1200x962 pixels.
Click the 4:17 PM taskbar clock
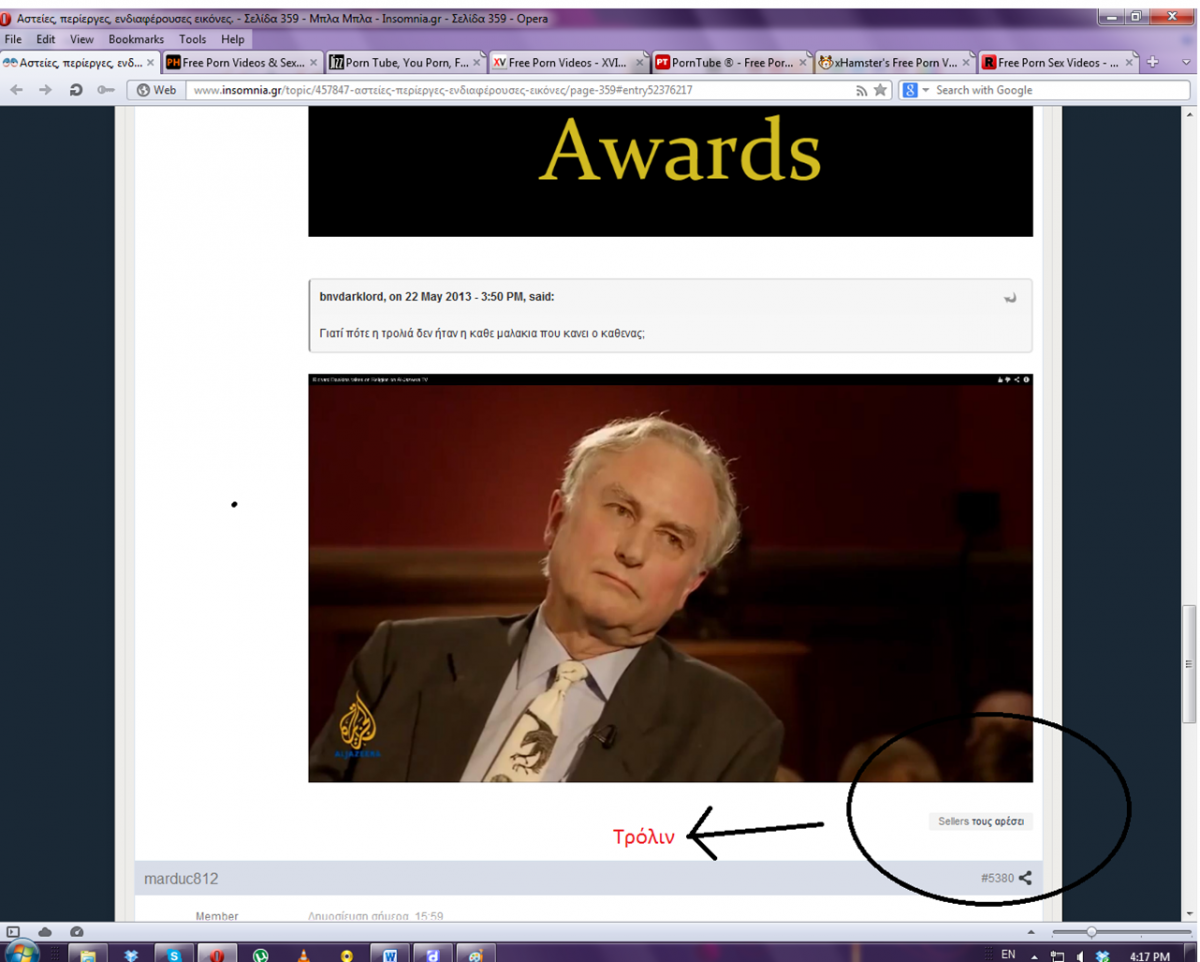tap(1149, 956)
